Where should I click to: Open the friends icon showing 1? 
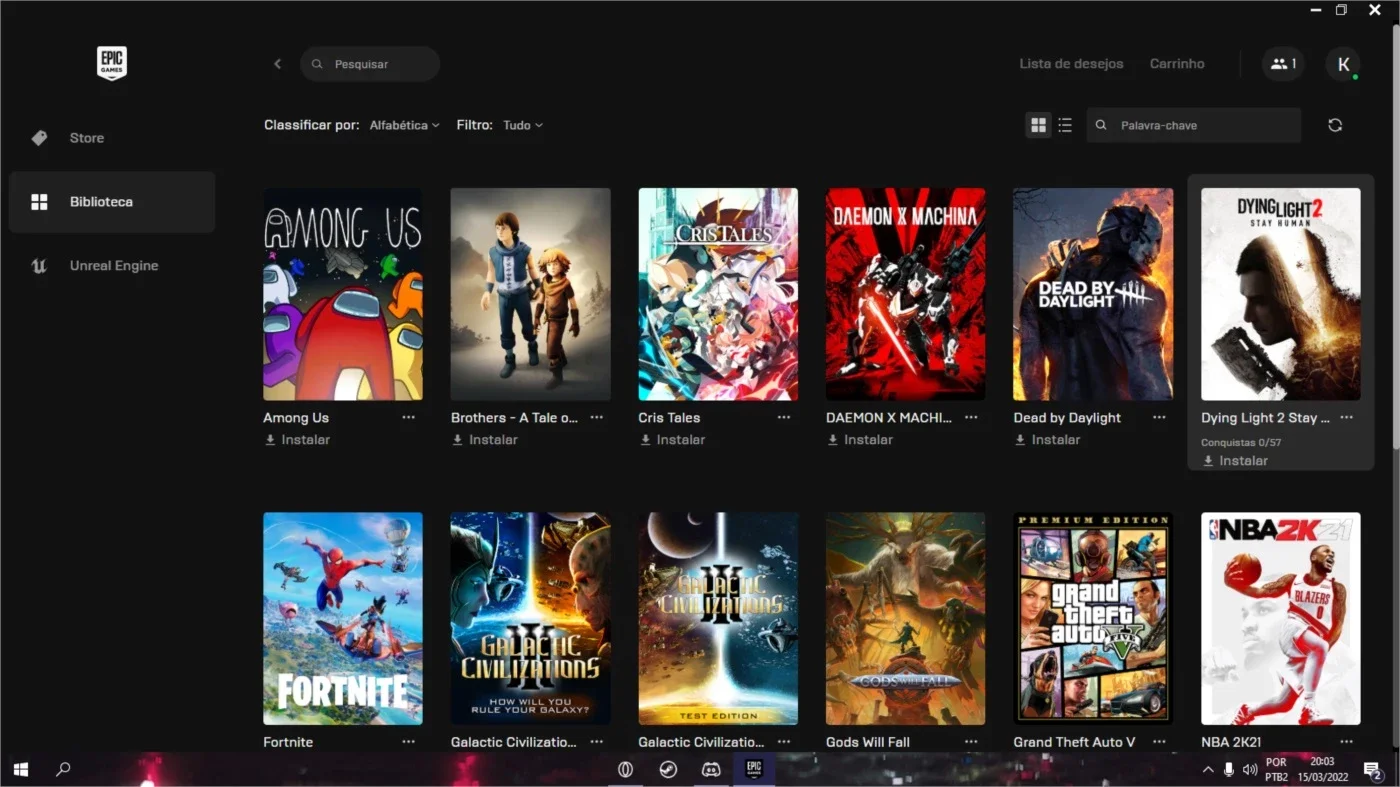tap(1283, 64)
